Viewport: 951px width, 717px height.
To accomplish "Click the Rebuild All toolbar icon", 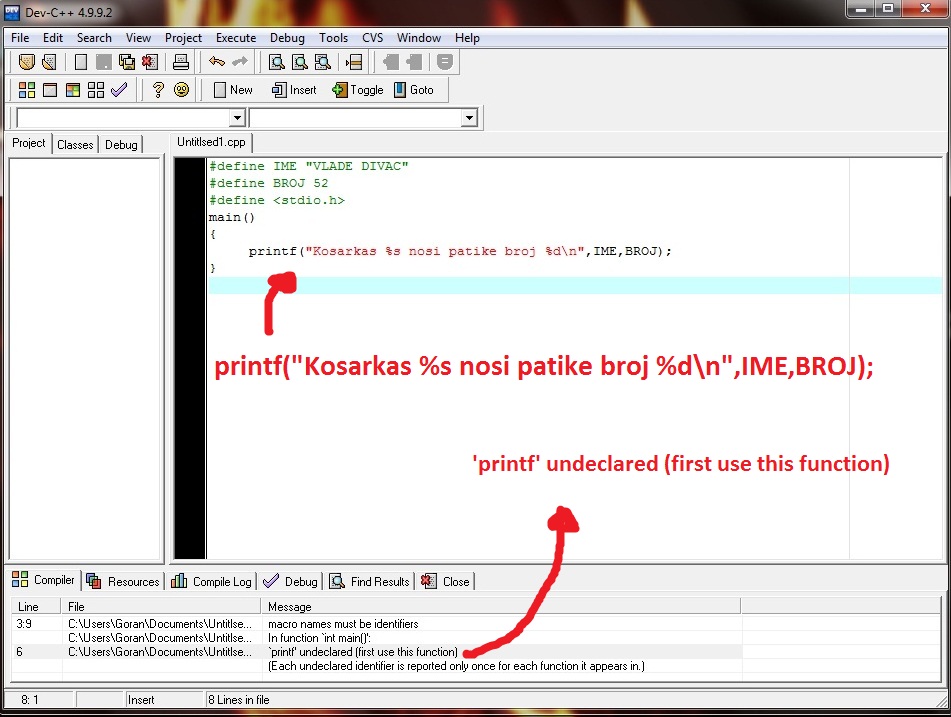I will (96, 90).
